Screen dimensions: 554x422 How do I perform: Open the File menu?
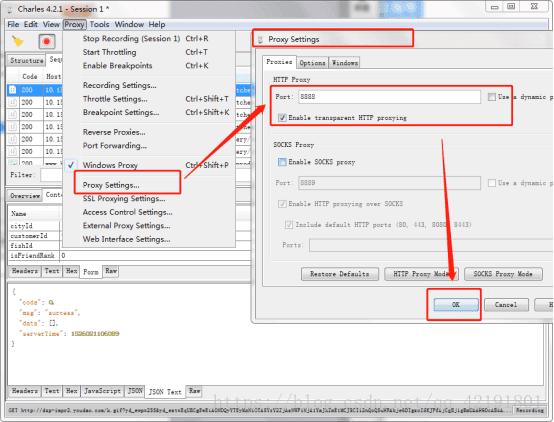[13, 24]
